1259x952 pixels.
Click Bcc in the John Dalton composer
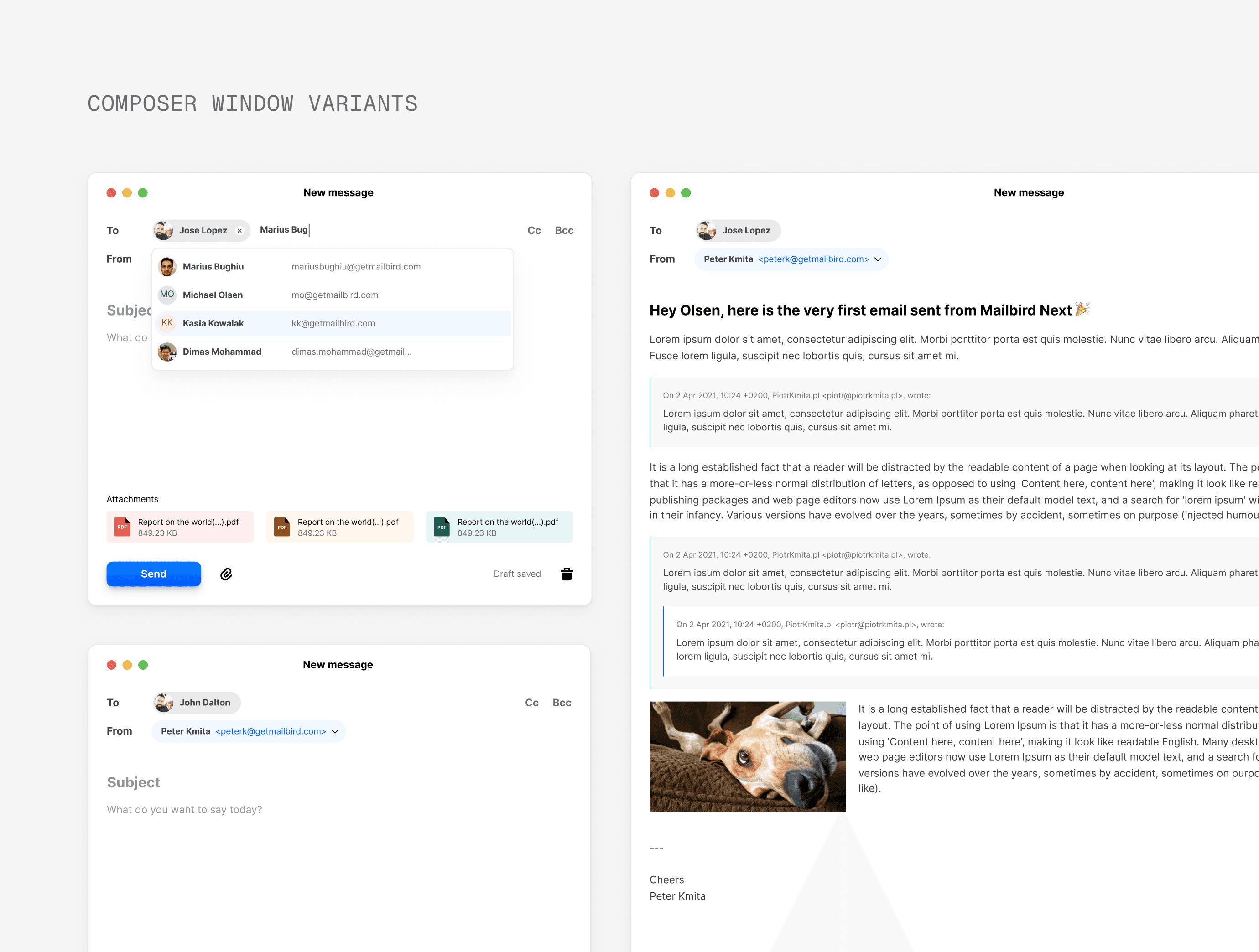pyautogui.click(x=562, y=703)
